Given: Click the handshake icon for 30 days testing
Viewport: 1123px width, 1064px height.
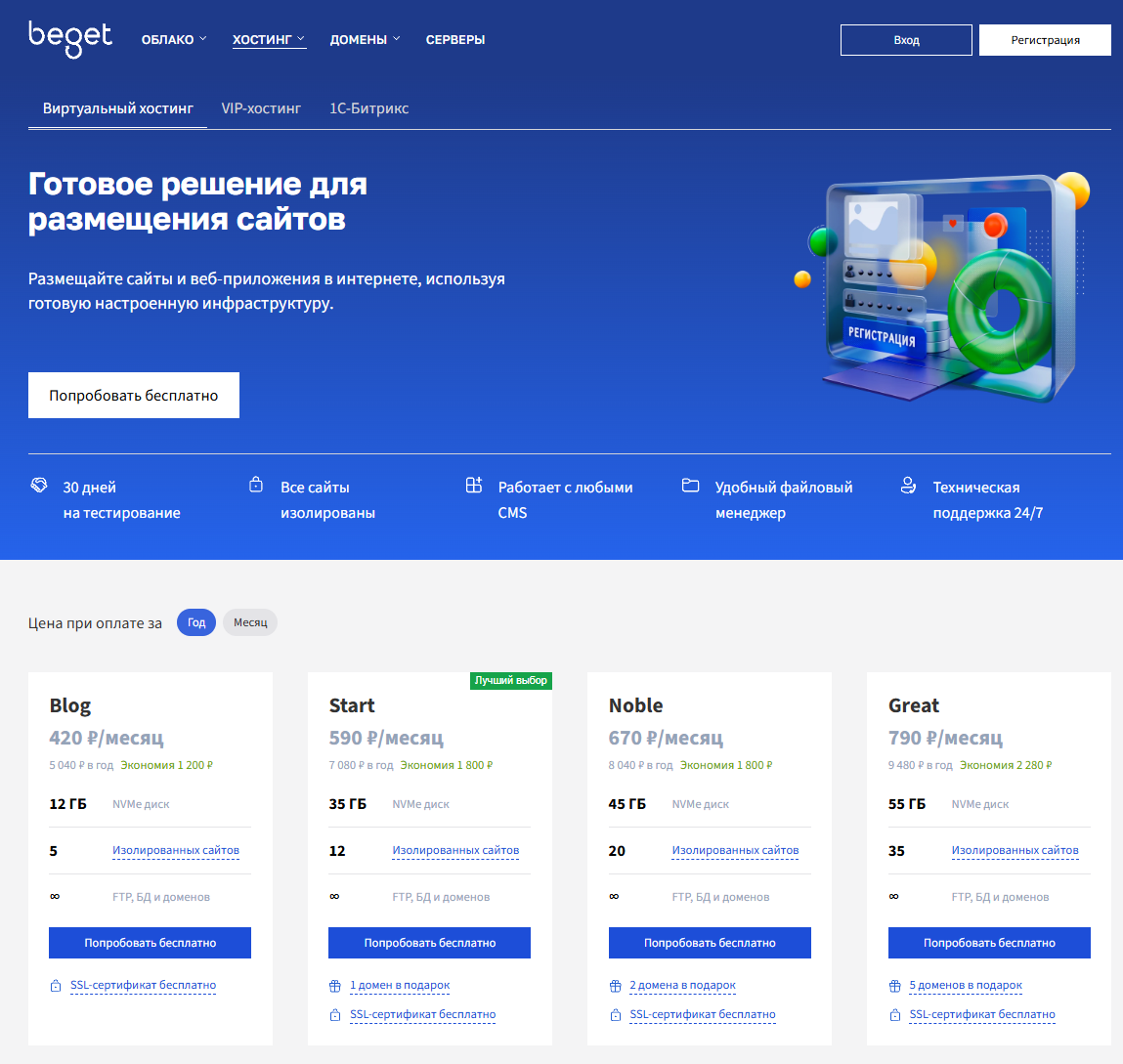Looking at the screenshot, I should [x=39, y=486].
